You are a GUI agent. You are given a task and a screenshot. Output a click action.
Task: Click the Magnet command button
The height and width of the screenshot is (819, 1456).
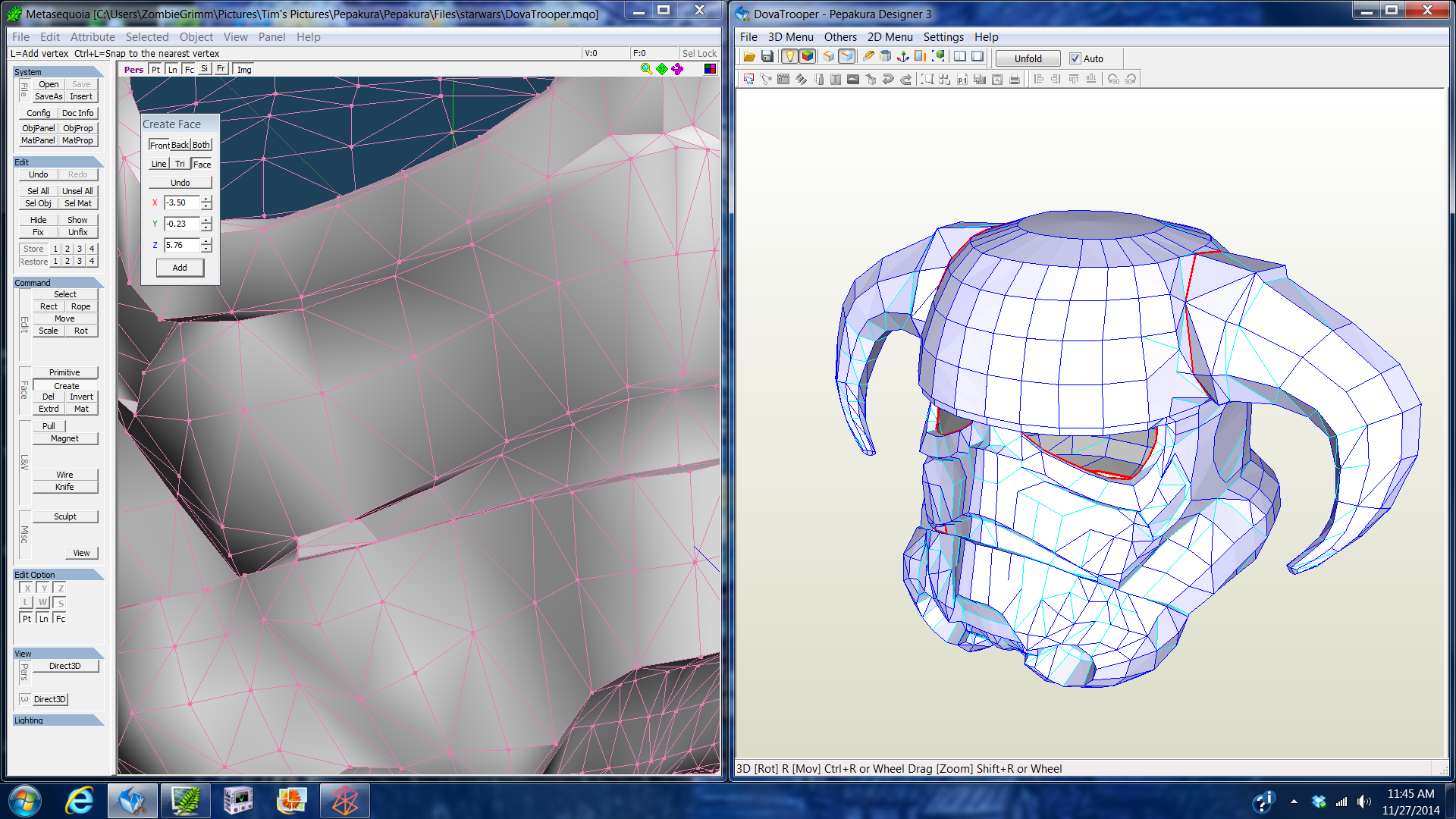[x=64, y=438]
